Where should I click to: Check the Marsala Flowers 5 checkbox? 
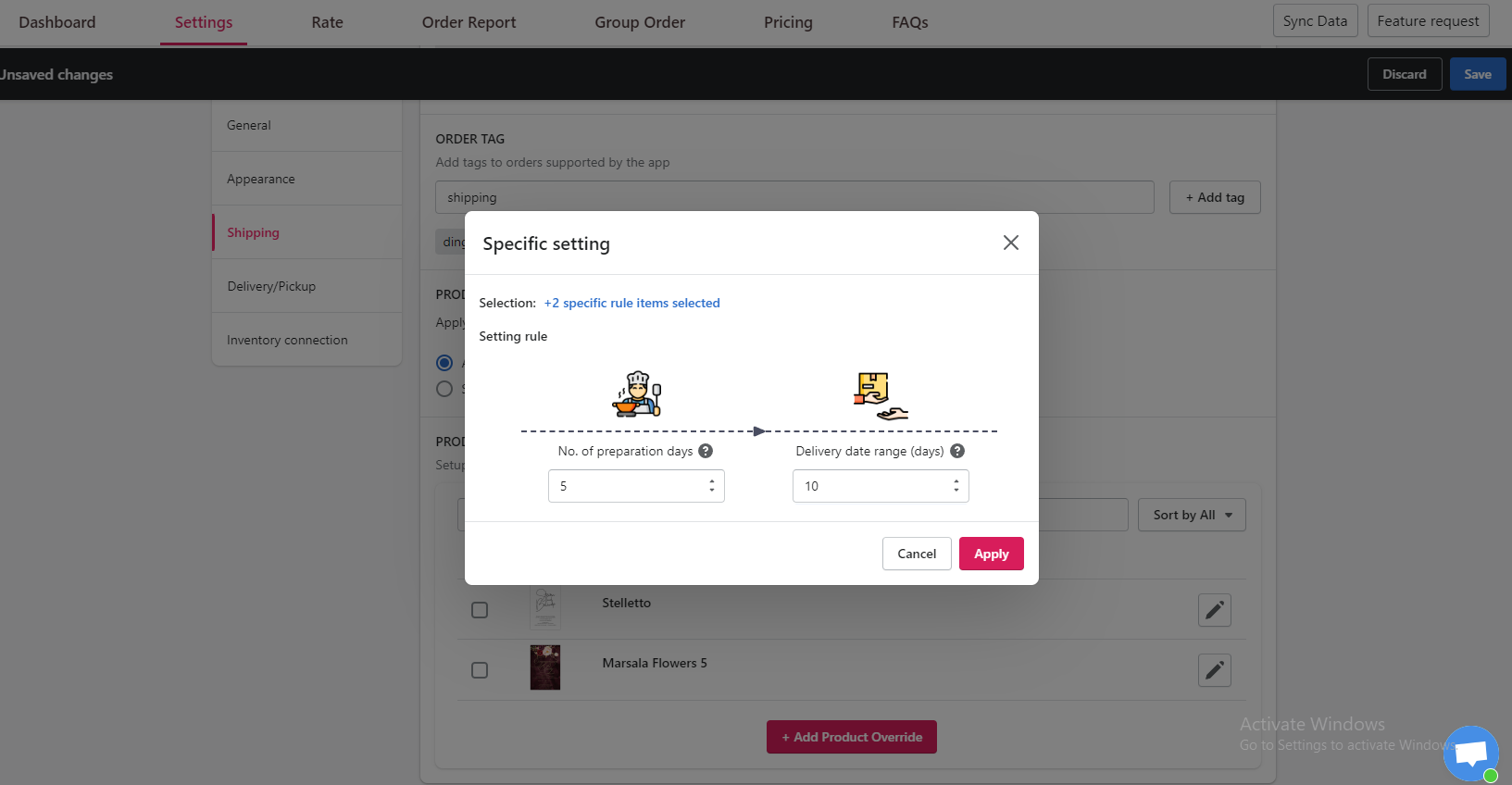(x=480, y=670)
